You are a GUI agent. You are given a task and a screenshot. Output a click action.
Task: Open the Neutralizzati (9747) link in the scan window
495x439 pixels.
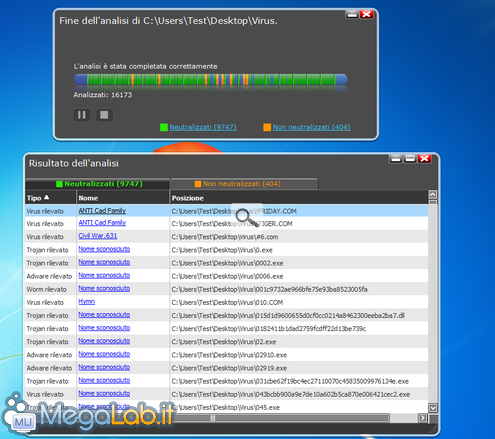pyautogui.click(x=203, y=127)
